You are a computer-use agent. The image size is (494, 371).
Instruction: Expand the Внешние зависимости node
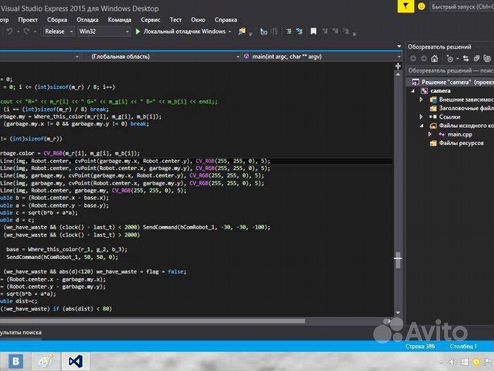(421, 99)
